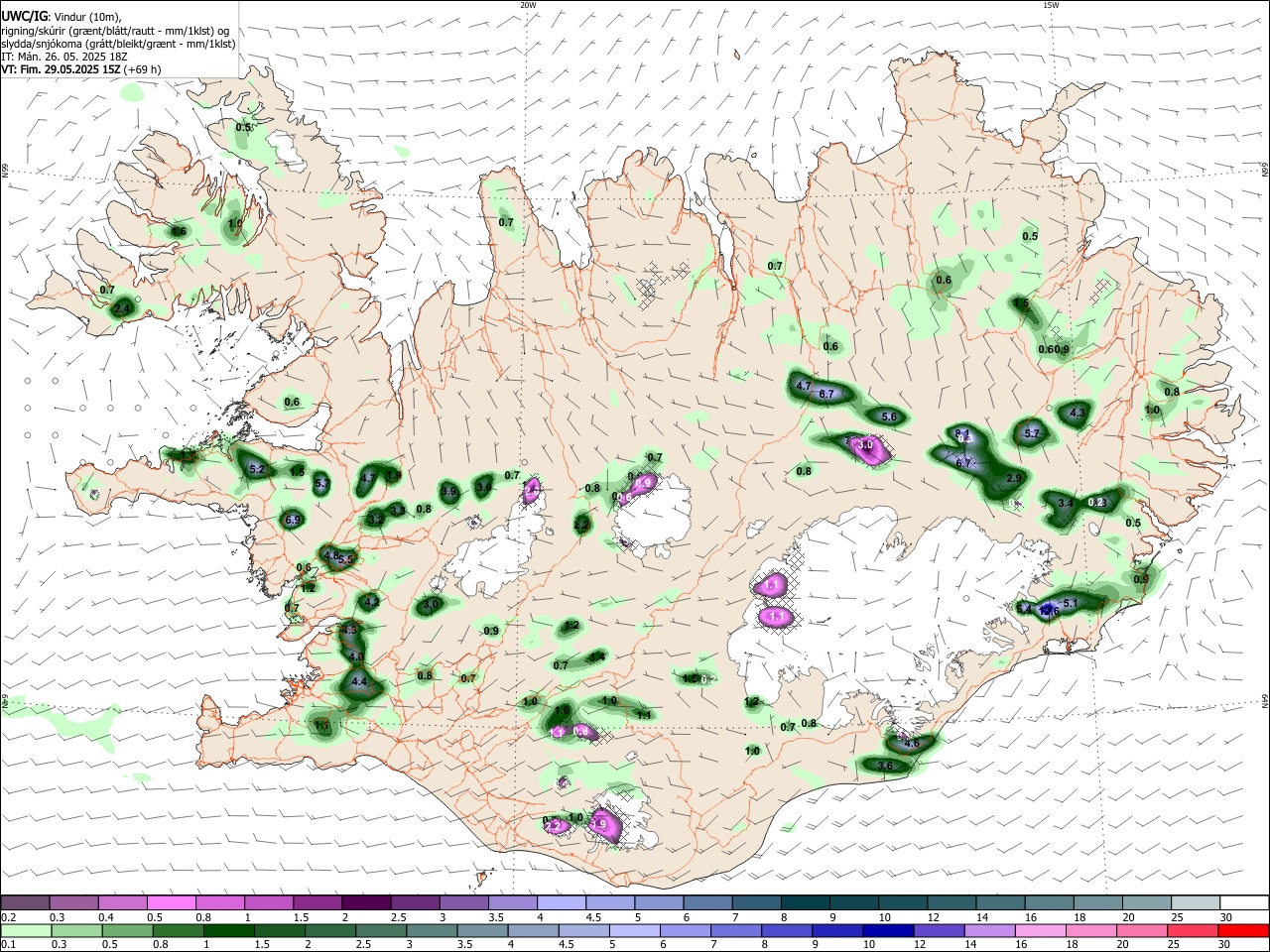Pick the white swatch labeled 30
This screenshot has height=952, width=1270.
[x=1244, y=902]
